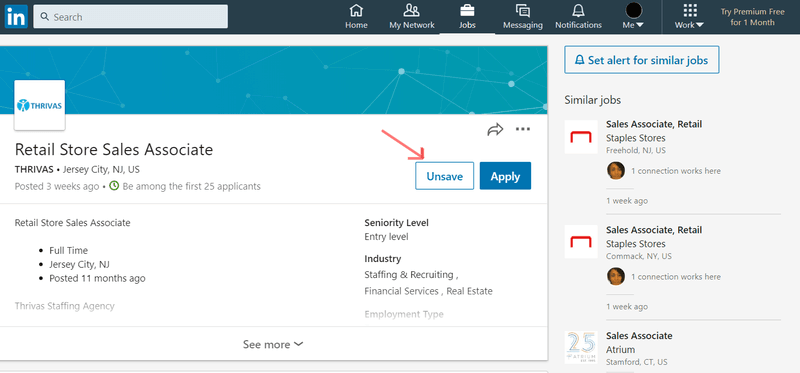Click 'Retail Store Sales Associate' job title
This screenshot has height=373, width=800.
114,150
